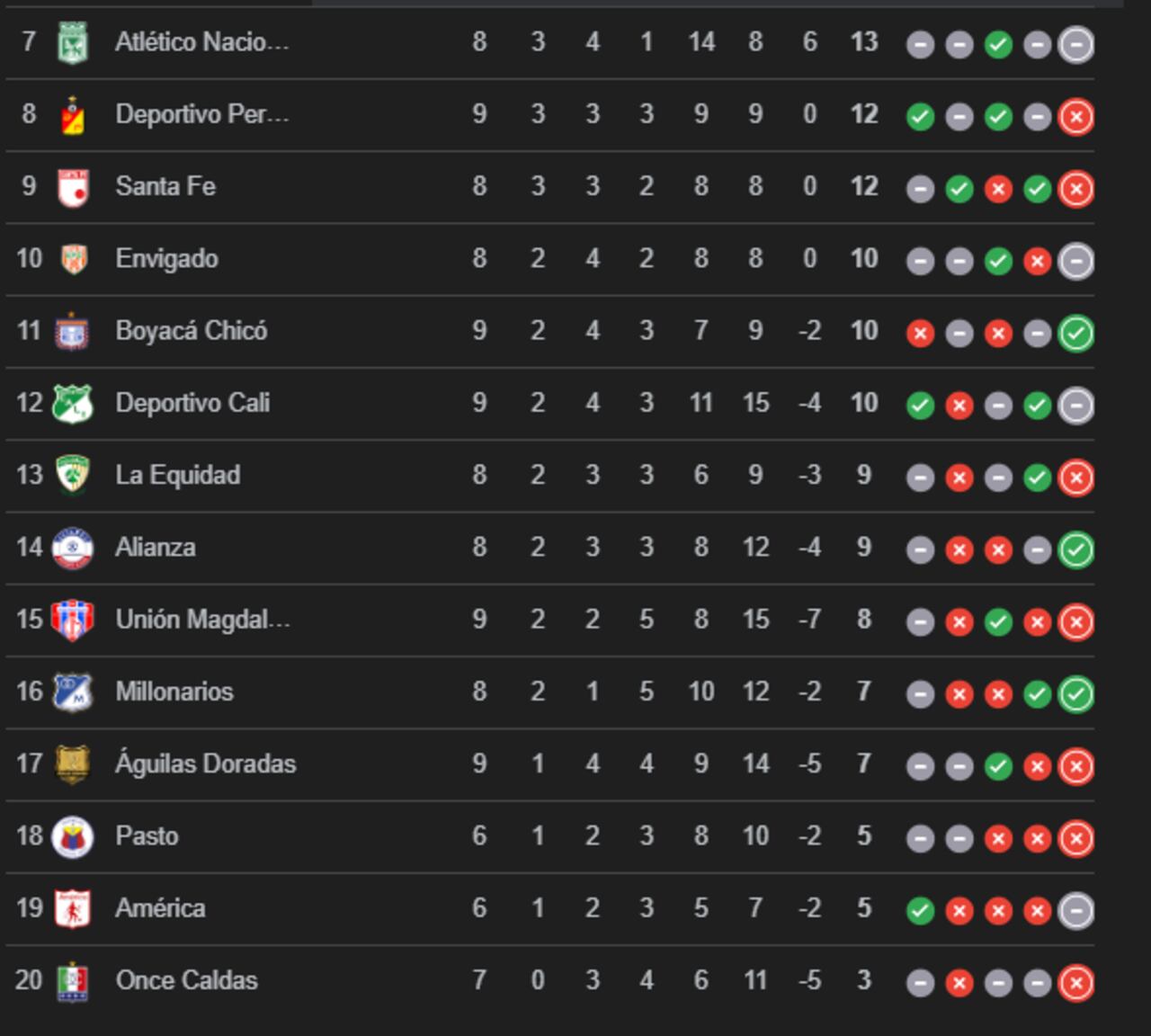Click the Deportivo Pereira club logo
Screen dimensions: 1151x1036
click(x=72, y=115)
